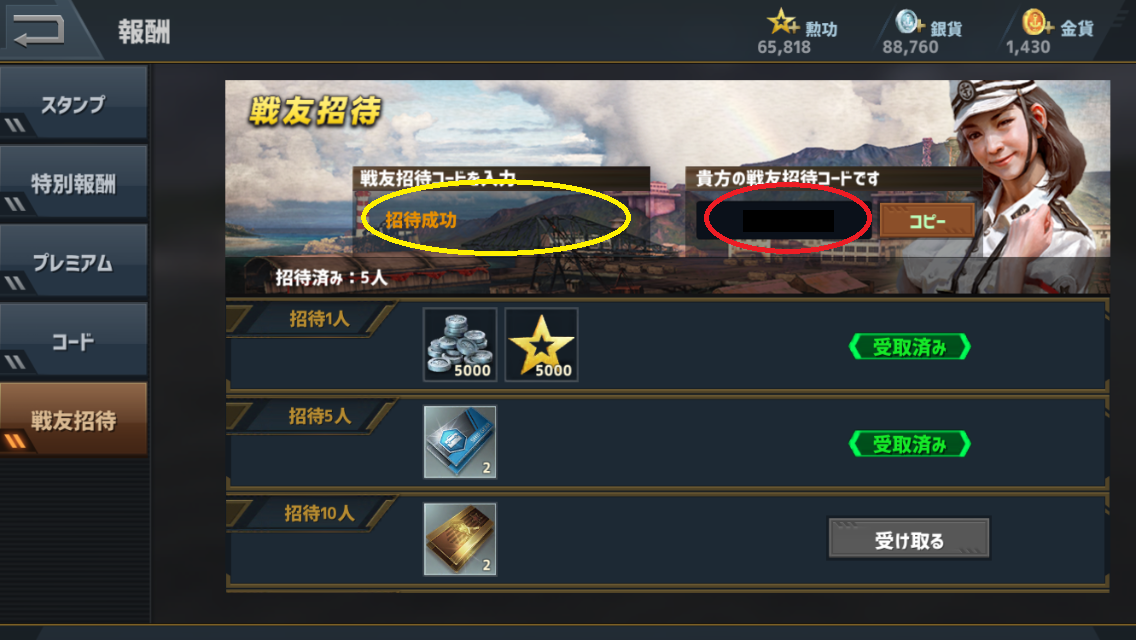This screenshot has height=640, width=1136.
Task: Open the スタンプ tab
Action: click(x=74, y=103)
